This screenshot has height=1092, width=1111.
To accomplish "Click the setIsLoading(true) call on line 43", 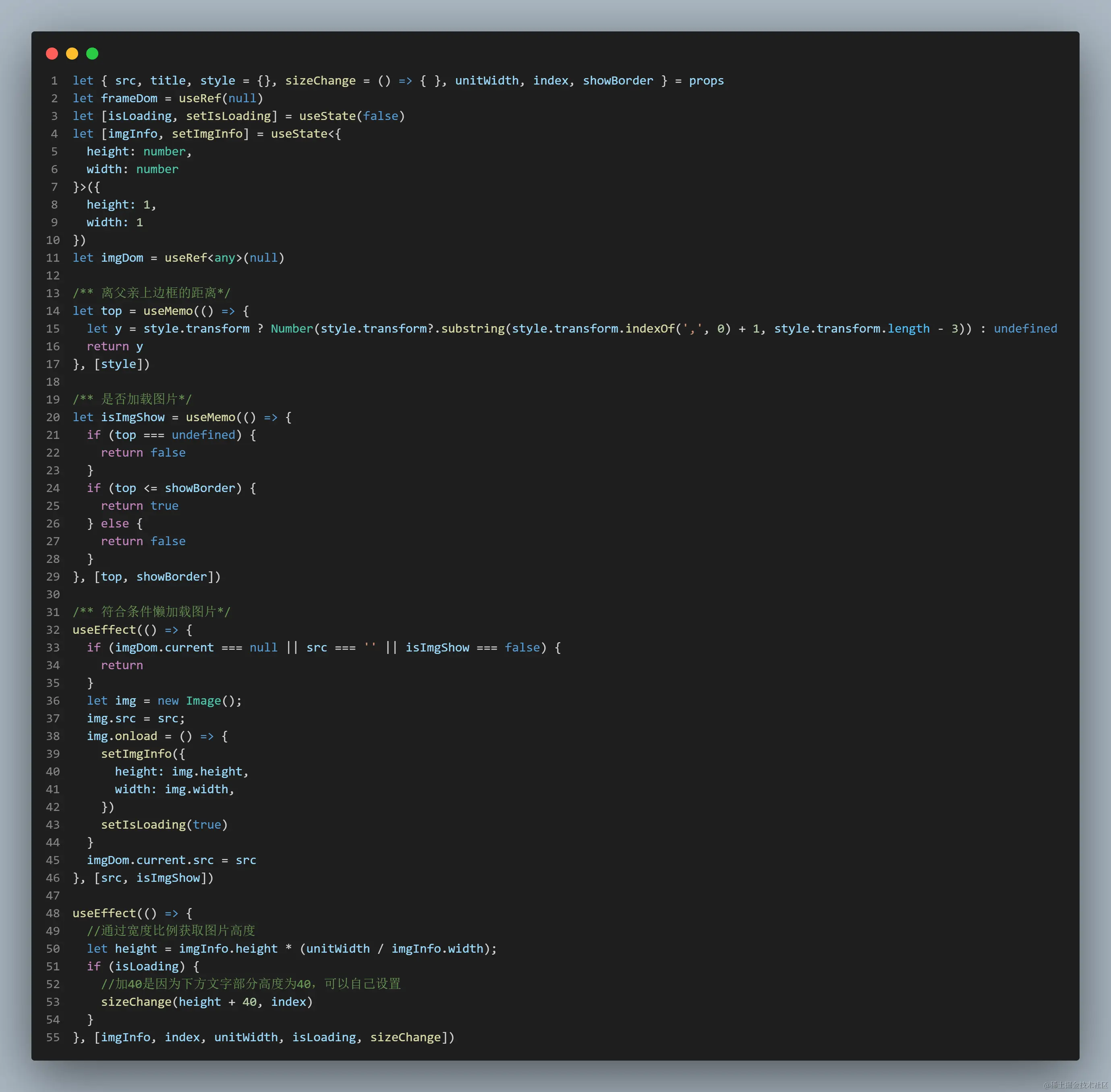I will point(164,825).
